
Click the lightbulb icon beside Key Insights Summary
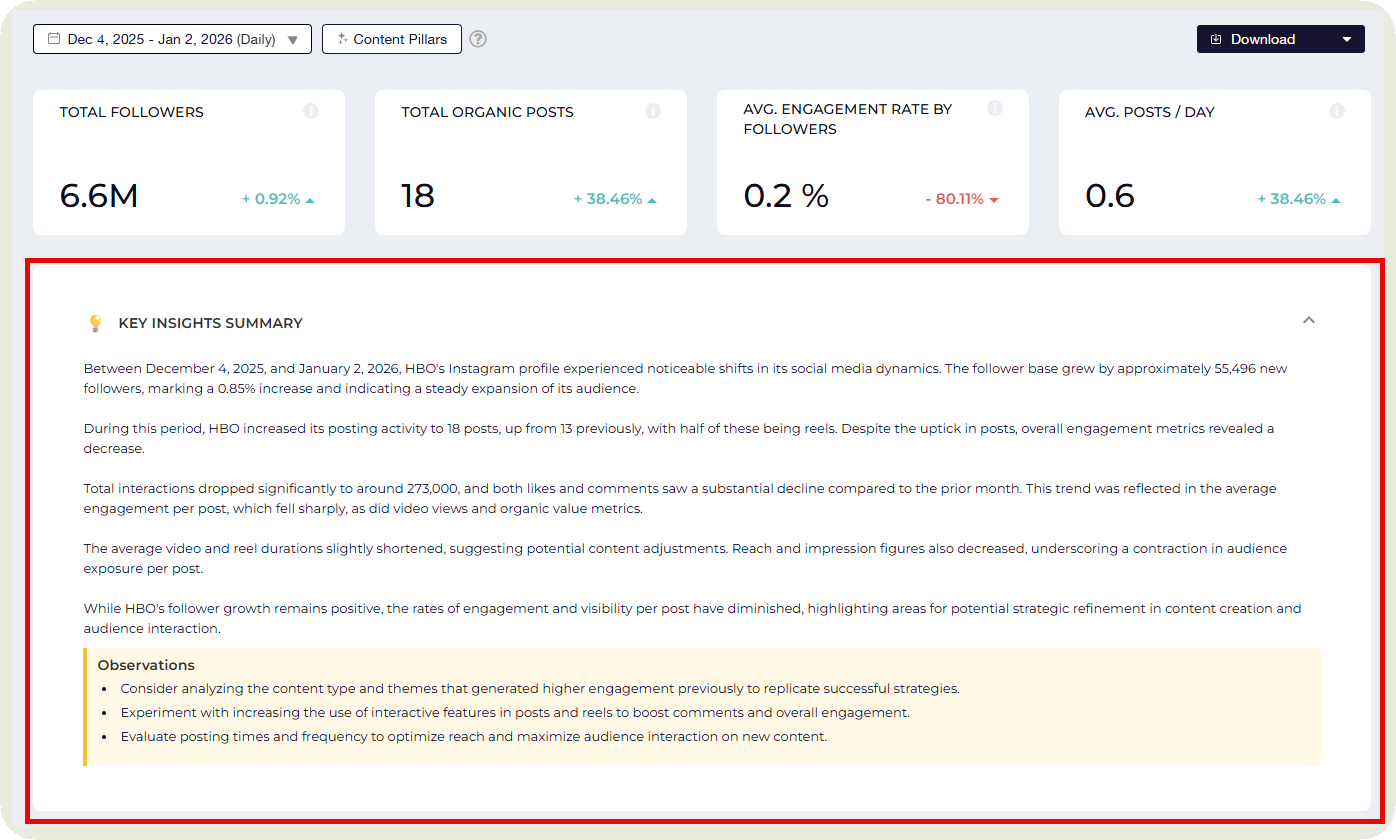click(95, 322)
